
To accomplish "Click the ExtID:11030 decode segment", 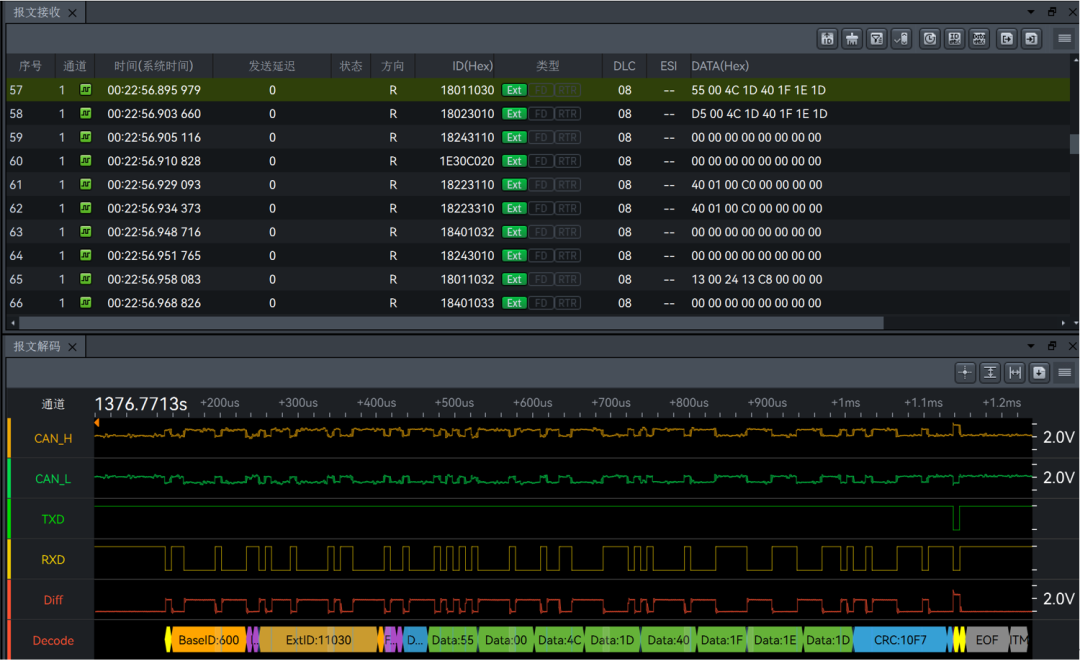I will (318, 640).
